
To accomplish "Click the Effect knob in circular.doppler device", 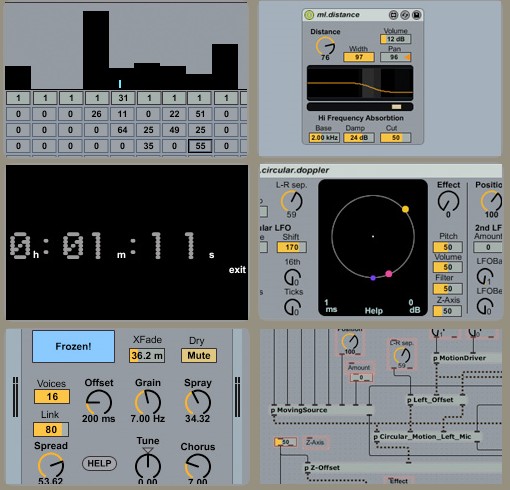I will point(448,201).
